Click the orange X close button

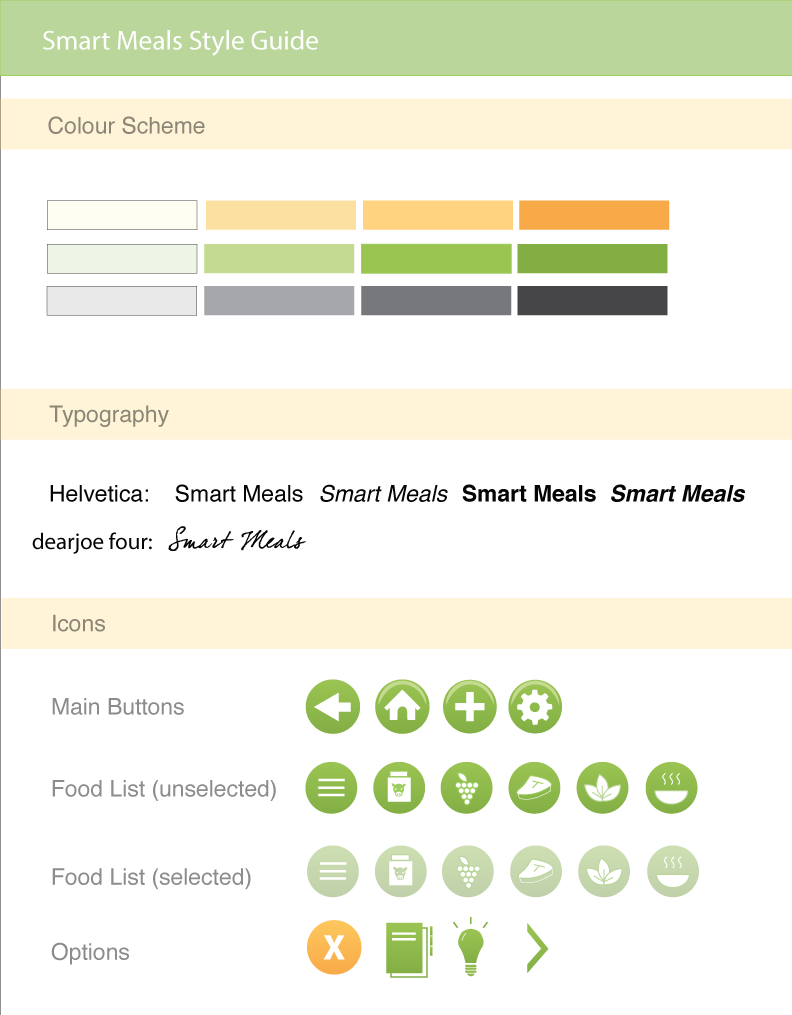pyautogui.click(x=334, y=947)
